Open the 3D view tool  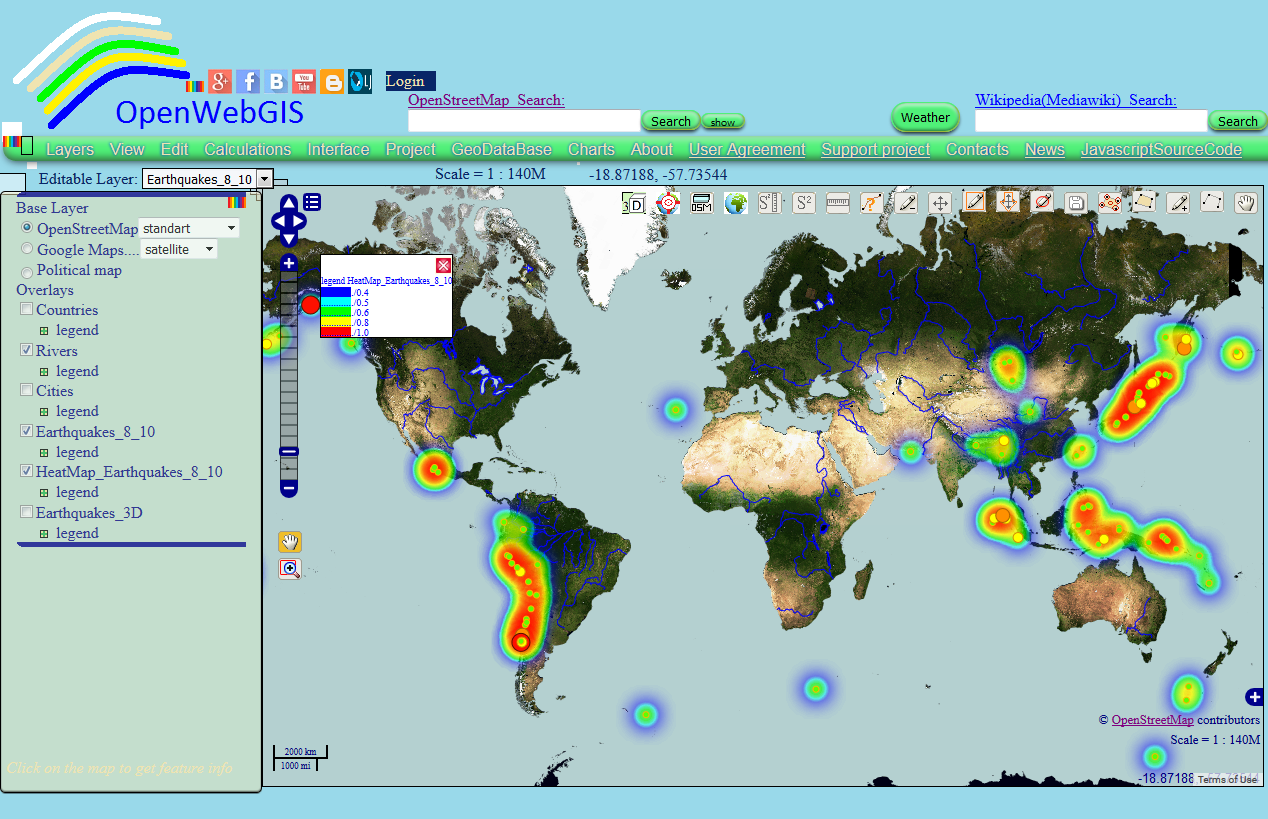(634, 204)
